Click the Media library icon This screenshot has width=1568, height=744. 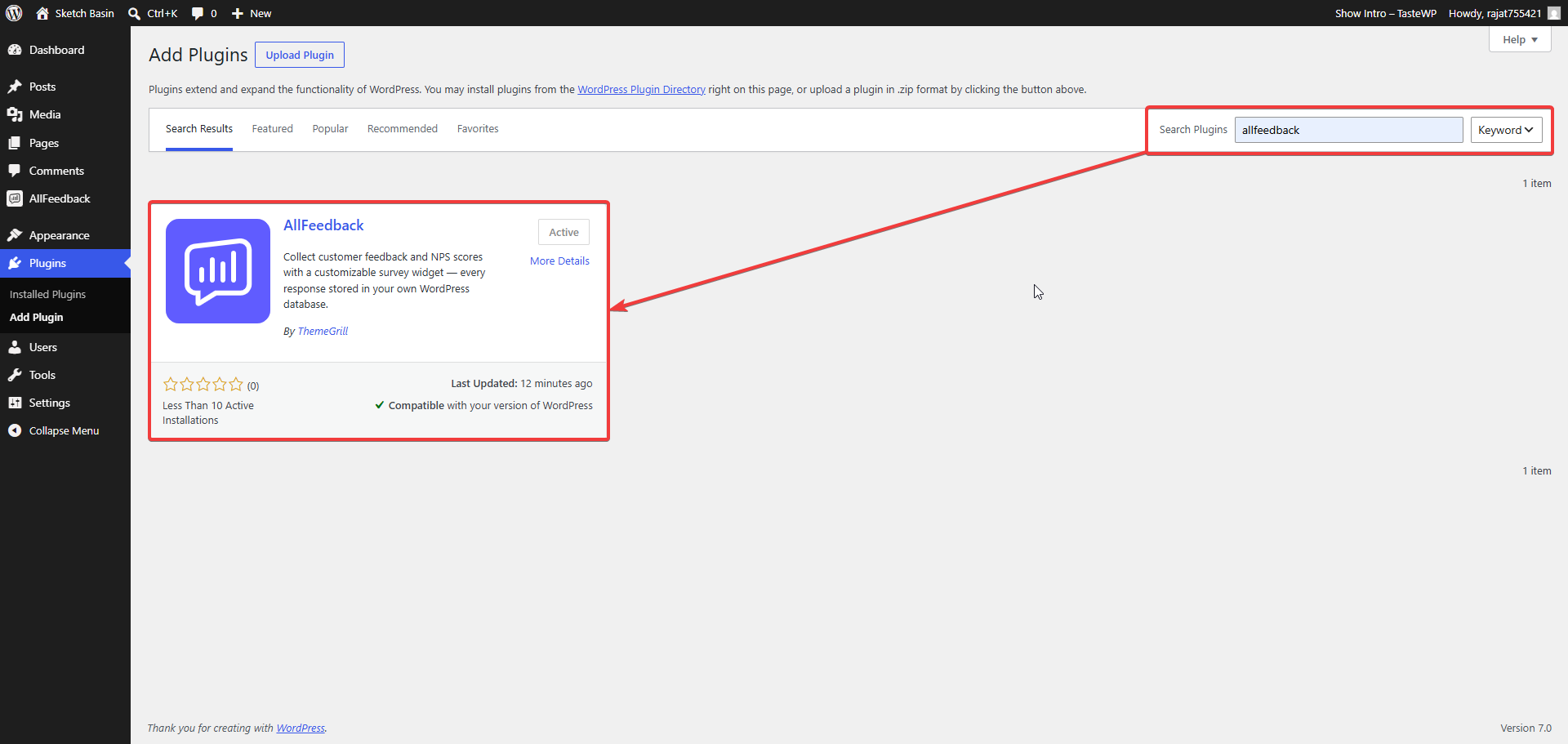pos(15,114)
